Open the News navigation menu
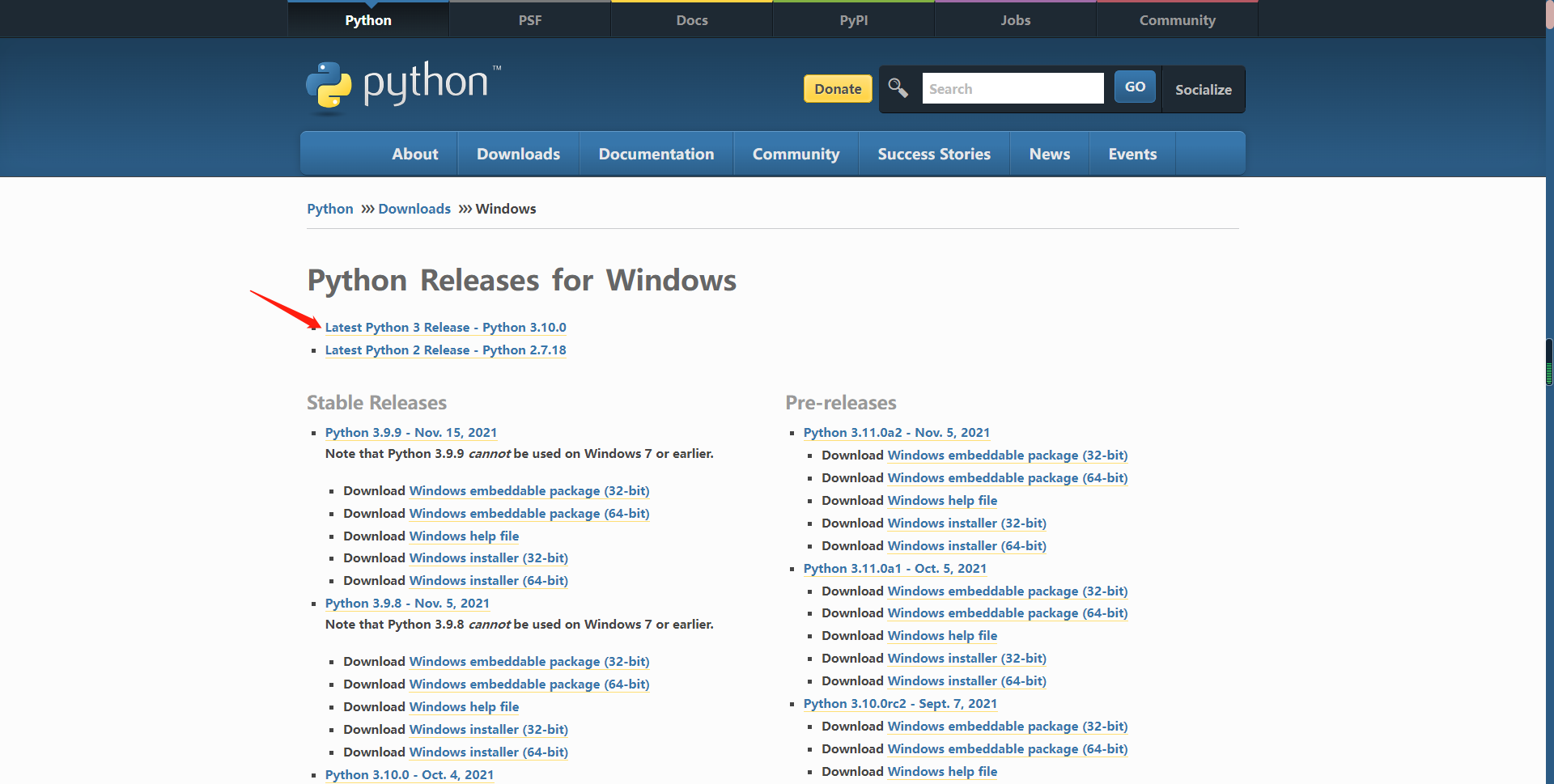Screen dimensions: 1554x784 coord(1050,154)
